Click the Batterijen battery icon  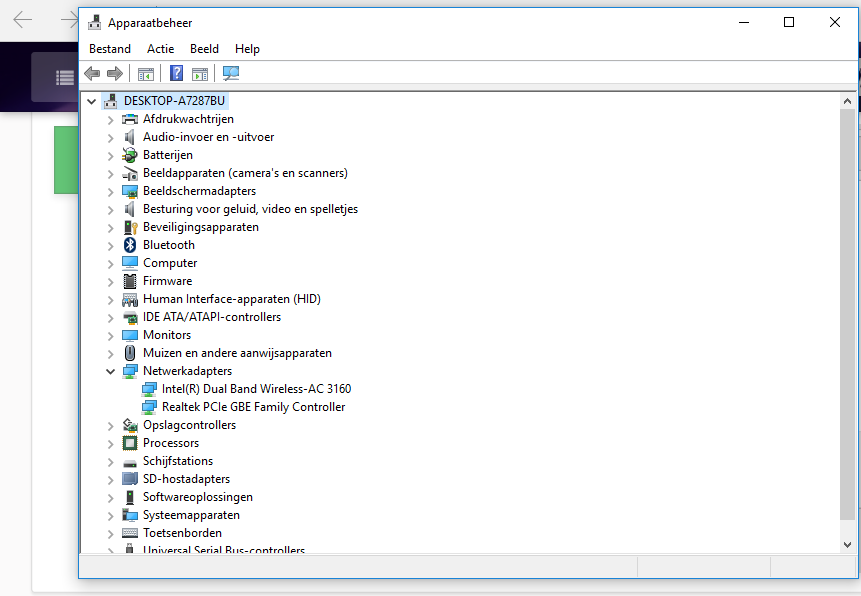[x=130, y=155]
